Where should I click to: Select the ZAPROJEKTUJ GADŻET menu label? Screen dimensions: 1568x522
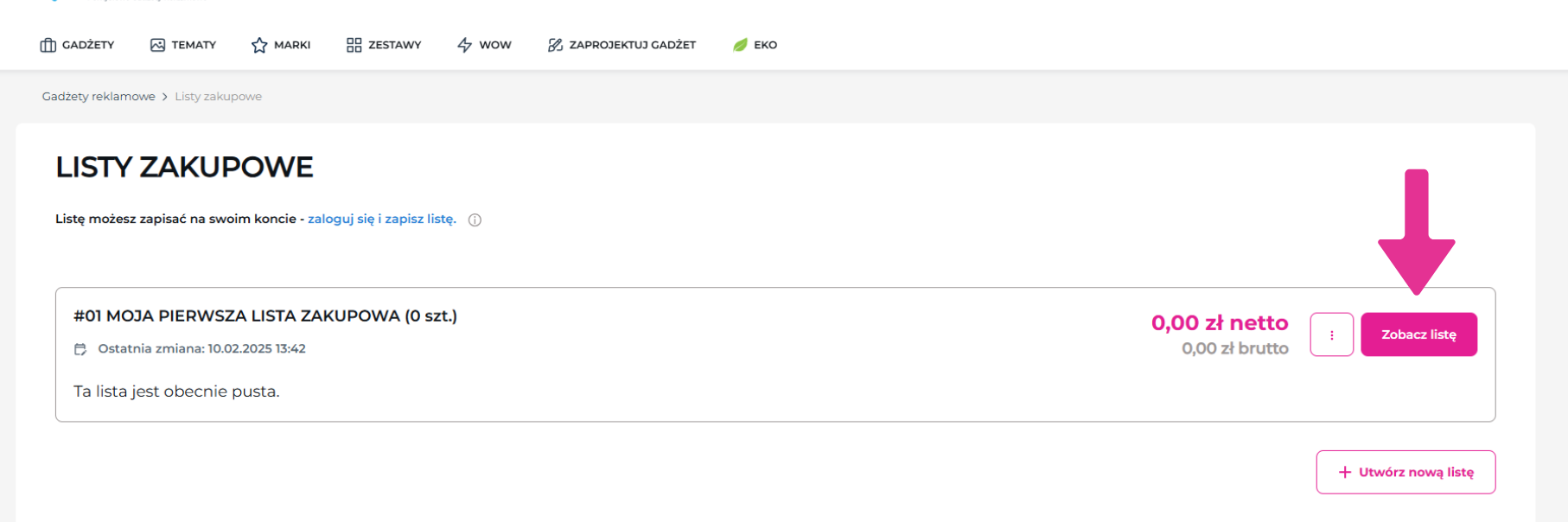632,45
